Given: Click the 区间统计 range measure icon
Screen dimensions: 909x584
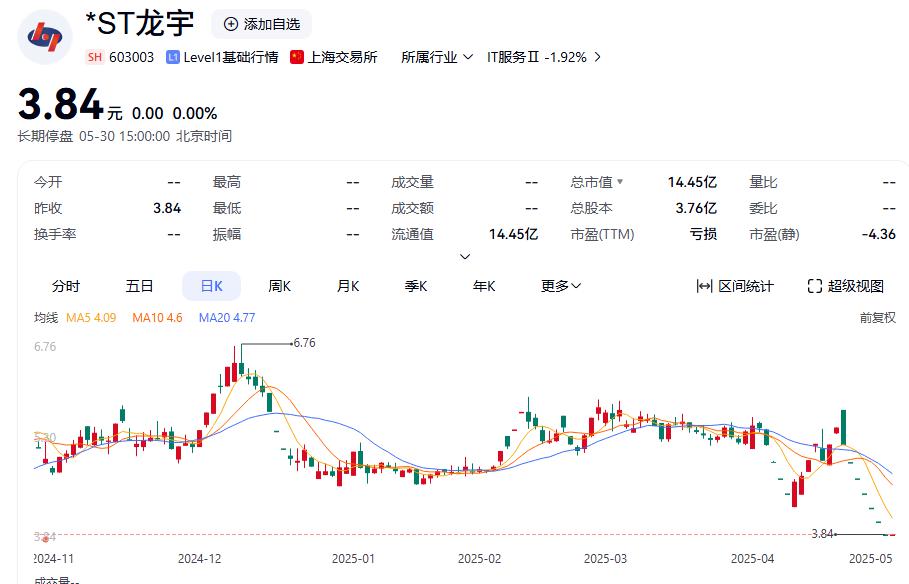Looking at the screenshot, I should click(704, 286).
